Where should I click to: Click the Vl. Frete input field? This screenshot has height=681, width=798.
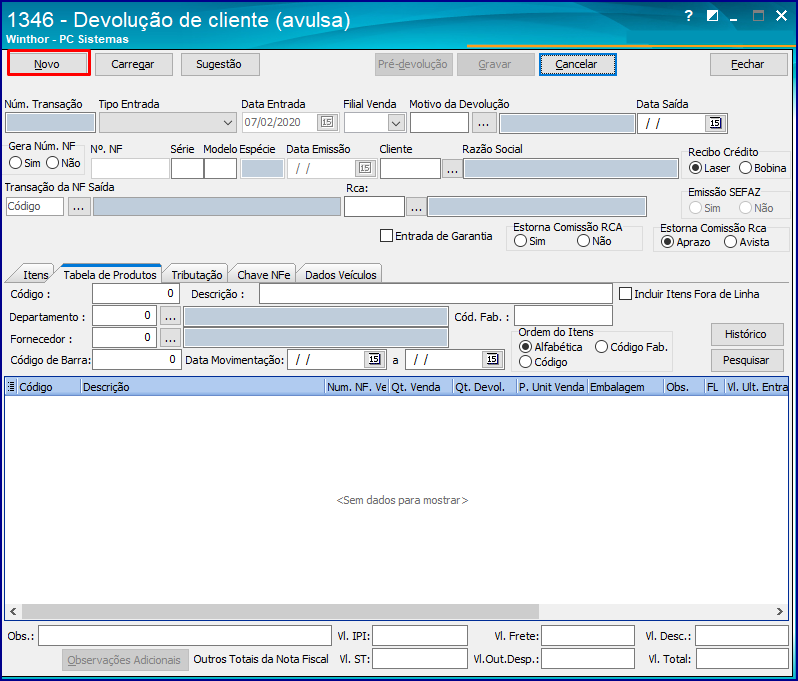point(588,636)
